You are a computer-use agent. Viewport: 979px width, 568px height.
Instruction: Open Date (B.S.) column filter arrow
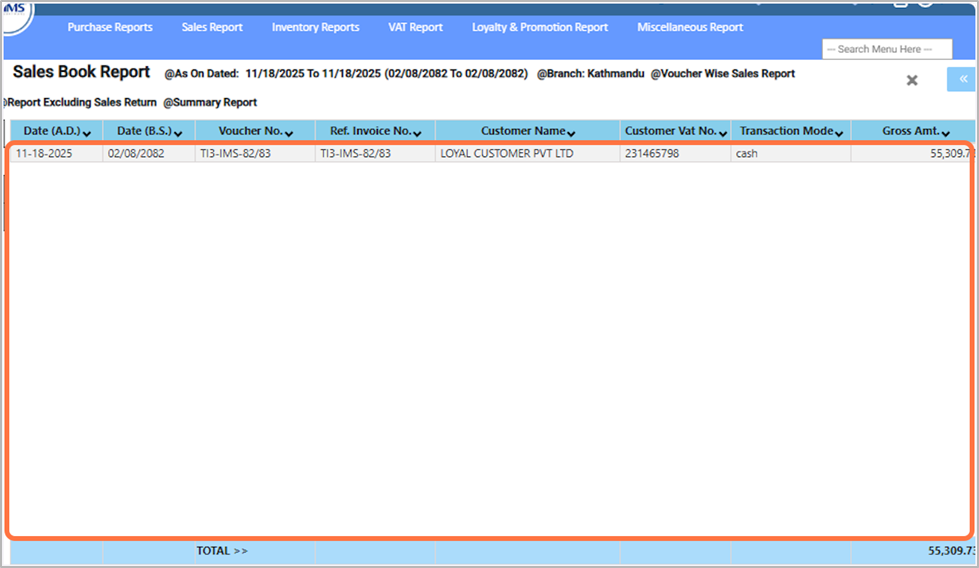pos(178,133)
